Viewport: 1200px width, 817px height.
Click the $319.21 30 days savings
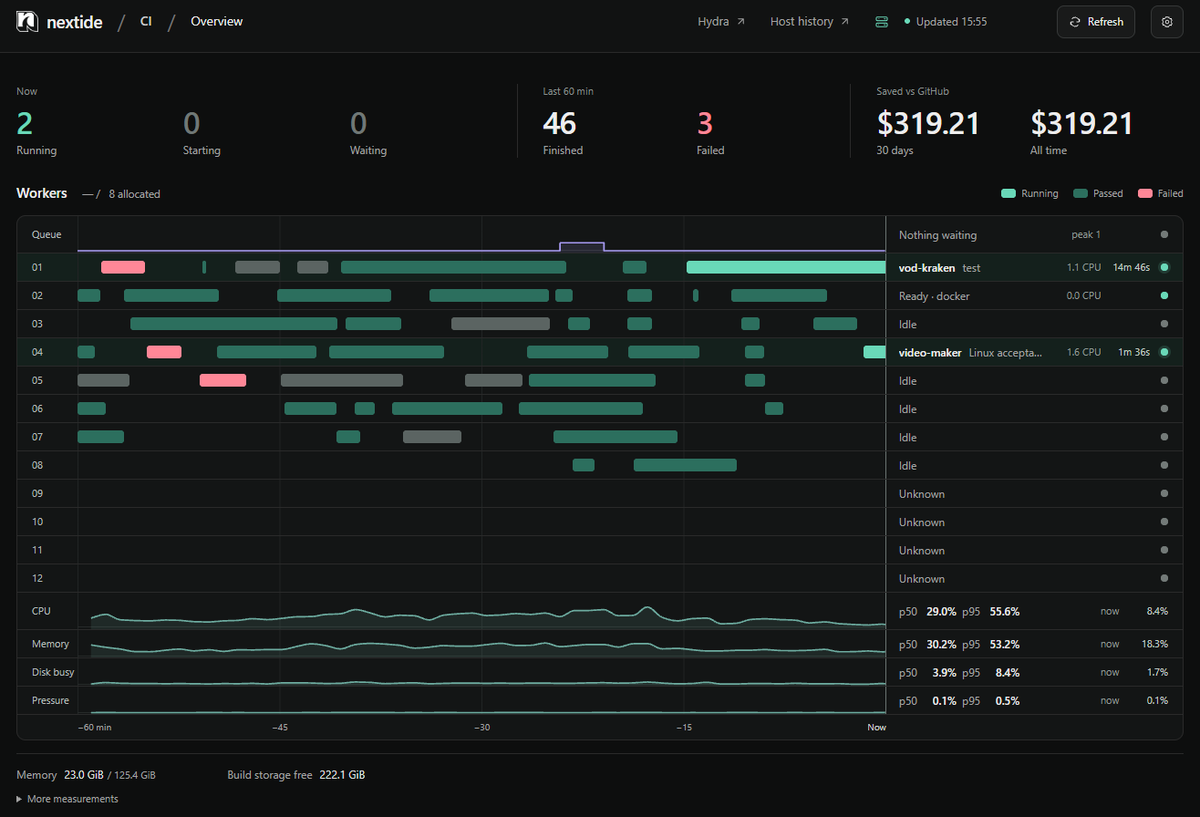click(x=929, y=133)
